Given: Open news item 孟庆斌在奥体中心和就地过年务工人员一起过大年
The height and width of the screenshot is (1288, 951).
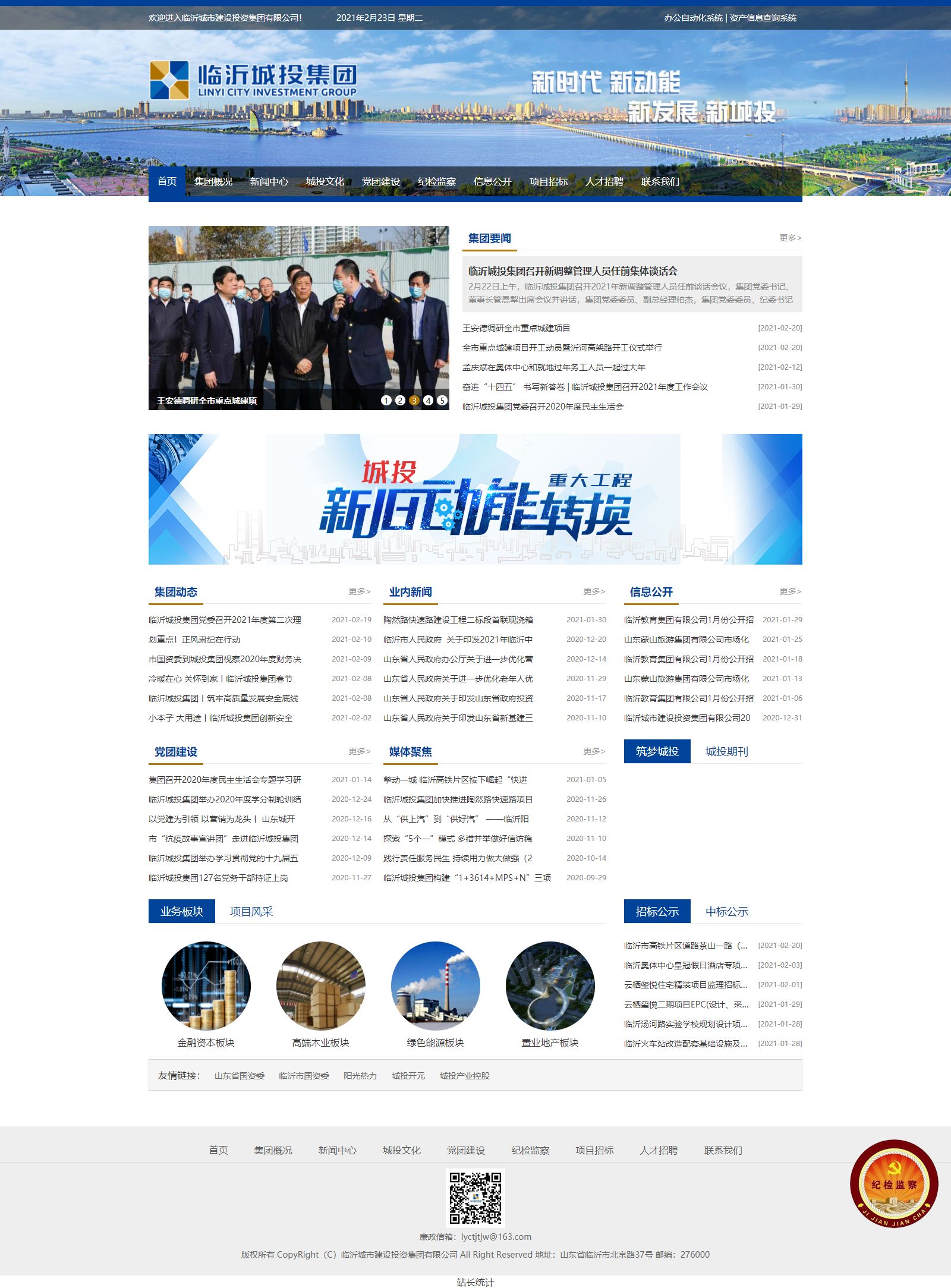Looking at the screenshot, I should [x=554, y=367].
